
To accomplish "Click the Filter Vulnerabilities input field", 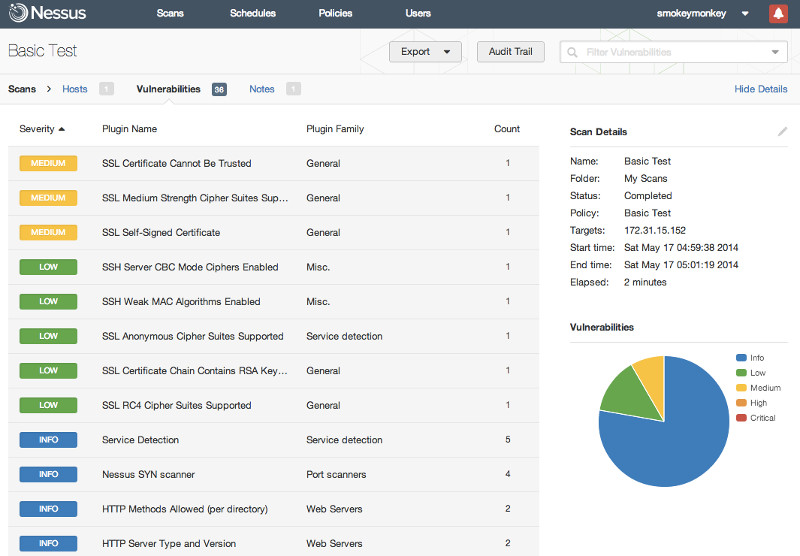I will 673,52.
